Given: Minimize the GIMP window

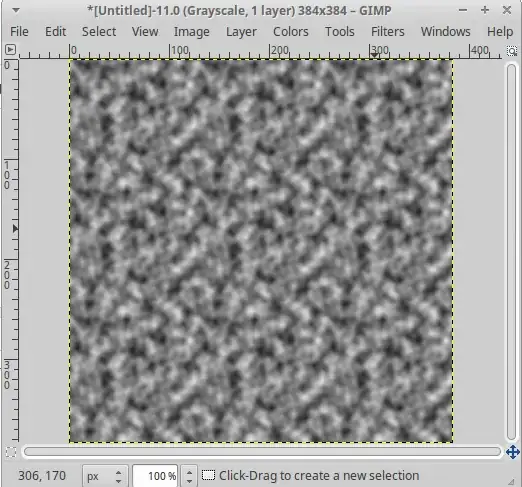Looking at the screenshot, I should coord(463,10).
